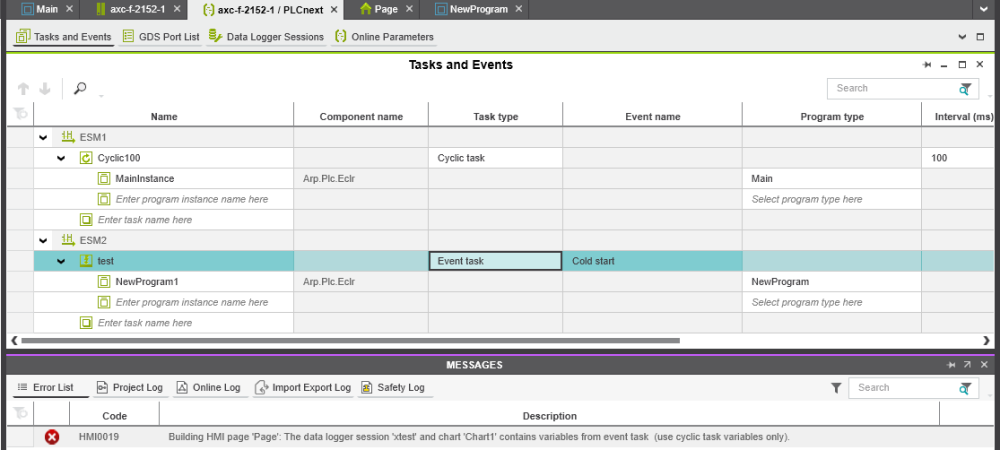The height and width of the screenshot is (450, 1000).
Task: Open the GDS Port List tab
Action: (x=160, y=37)
